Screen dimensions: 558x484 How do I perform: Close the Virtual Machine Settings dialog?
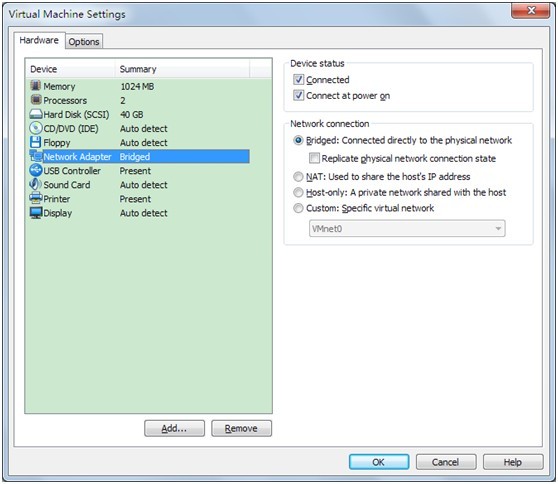click(x=531, y=10)
